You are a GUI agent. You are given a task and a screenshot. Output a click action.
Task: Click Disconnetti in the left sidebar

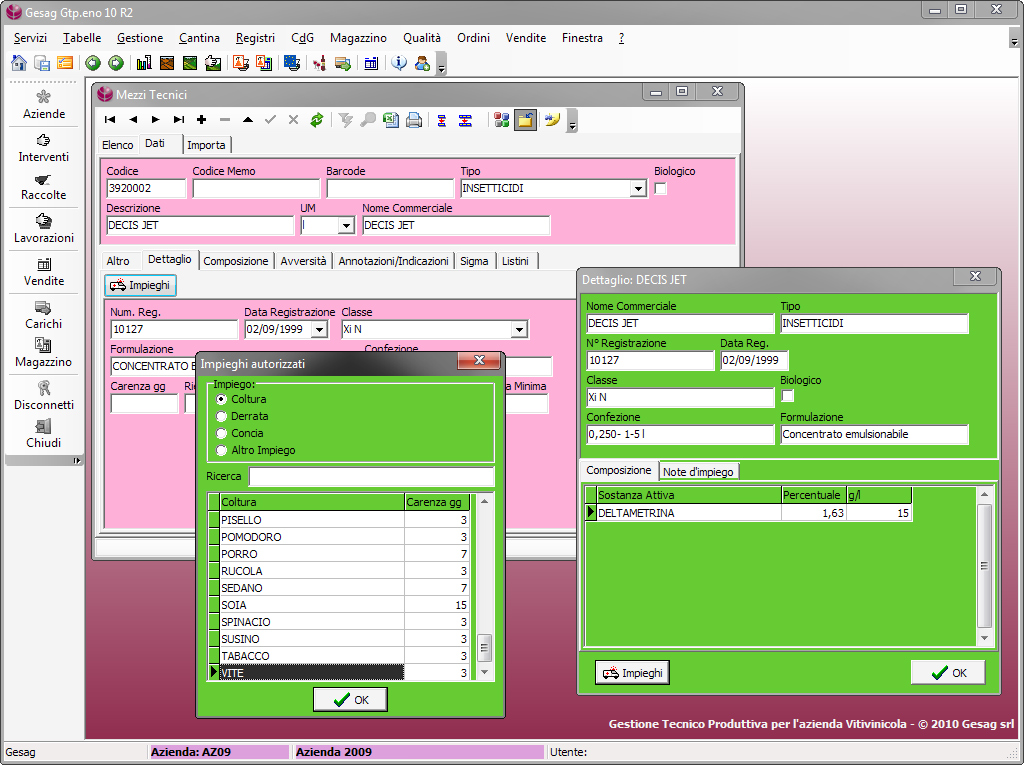(x=44, y=396)
